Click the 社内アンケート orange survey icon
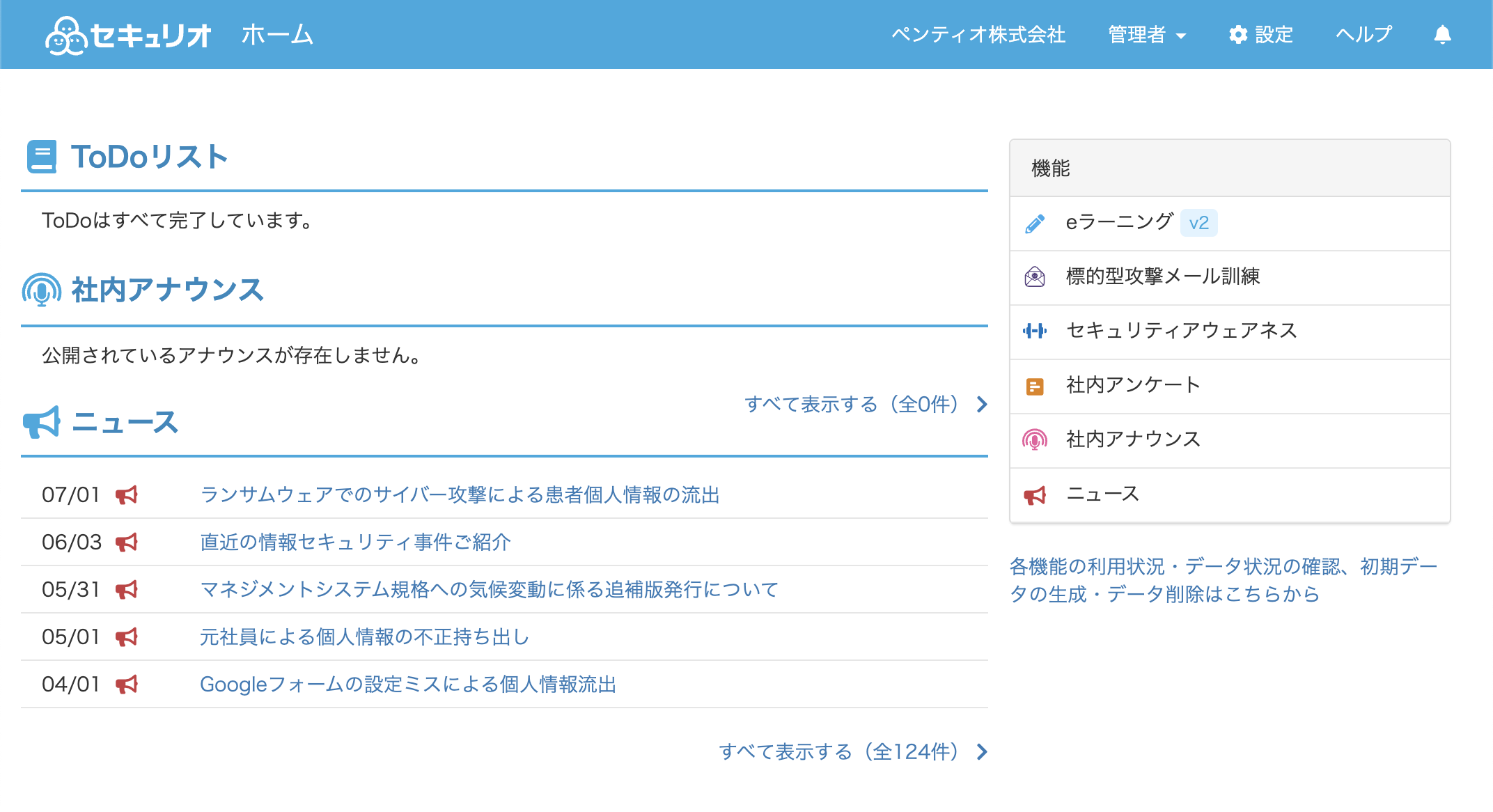The image size is (1493, 812). point(1035,386)
